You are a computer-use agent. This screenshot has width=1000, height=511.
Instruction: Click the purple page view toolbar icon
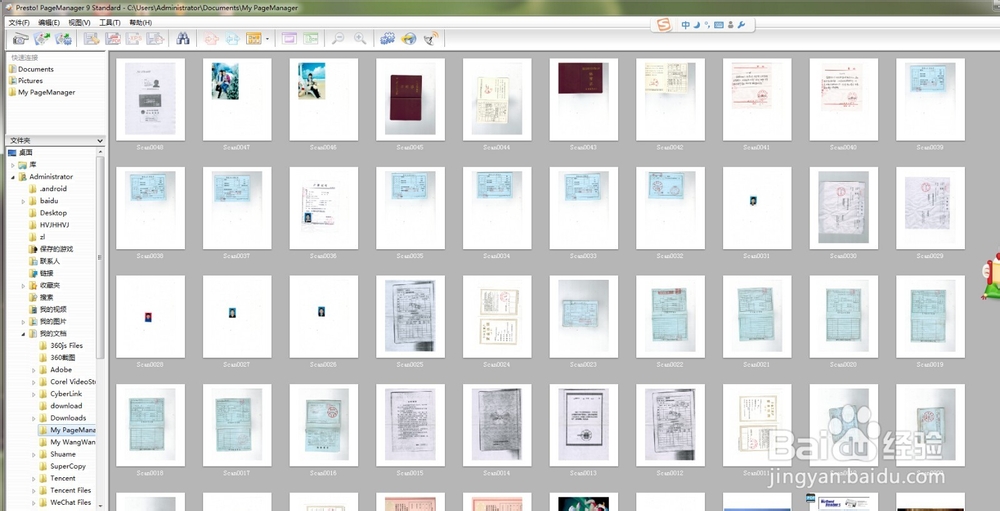click(289, 39)
